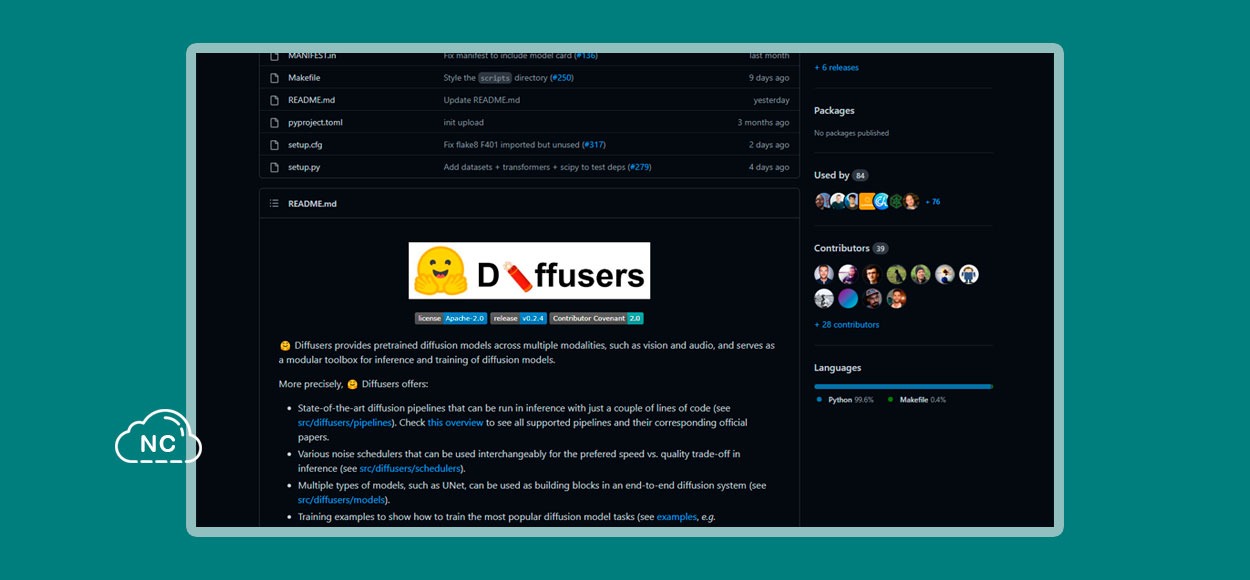Follow the "examples" link in the README

click(677, 517)
